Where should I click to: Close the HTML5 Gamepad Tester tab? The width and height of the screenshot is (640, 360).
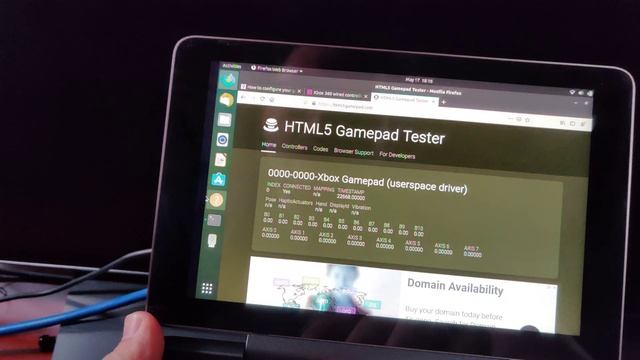tap(433, 101)
